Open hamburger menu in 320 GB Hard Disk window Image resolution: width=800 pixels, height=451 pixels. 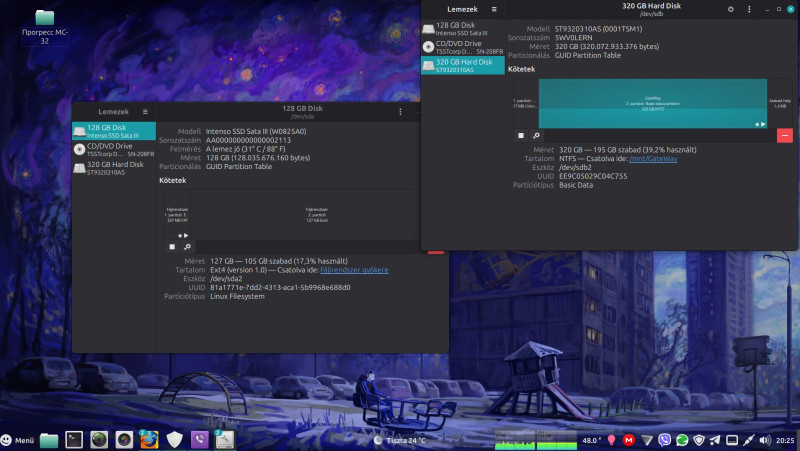click(x=494, y=9)
